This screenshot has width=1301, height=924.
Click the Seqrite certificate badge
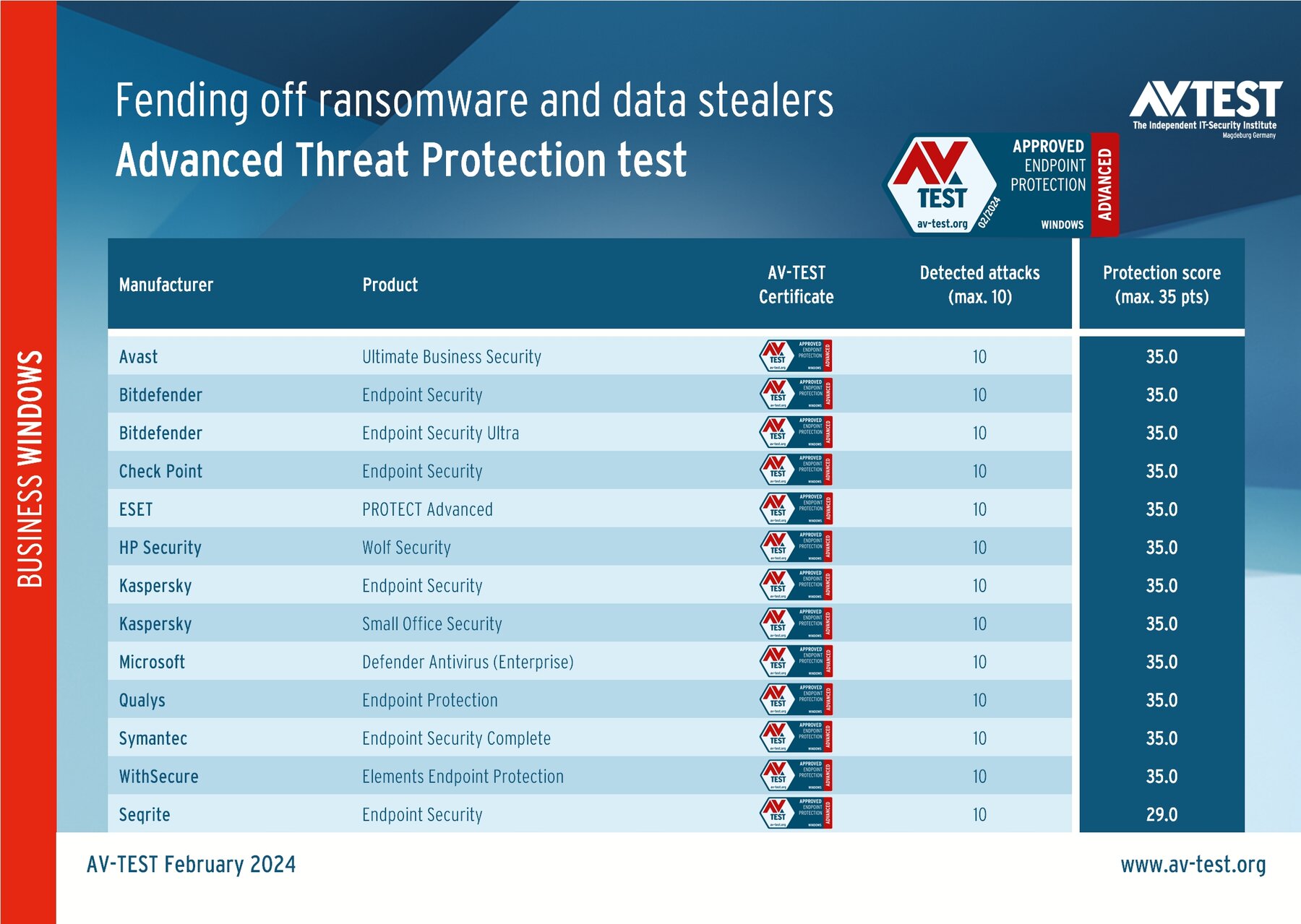tap(795, 813)
